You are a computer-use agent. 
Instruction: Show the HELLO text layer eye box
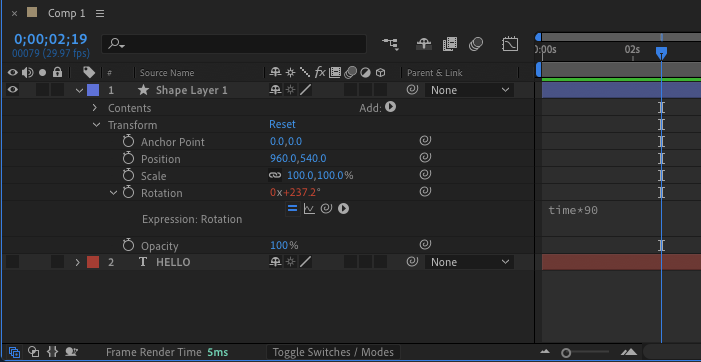[13, 262]
